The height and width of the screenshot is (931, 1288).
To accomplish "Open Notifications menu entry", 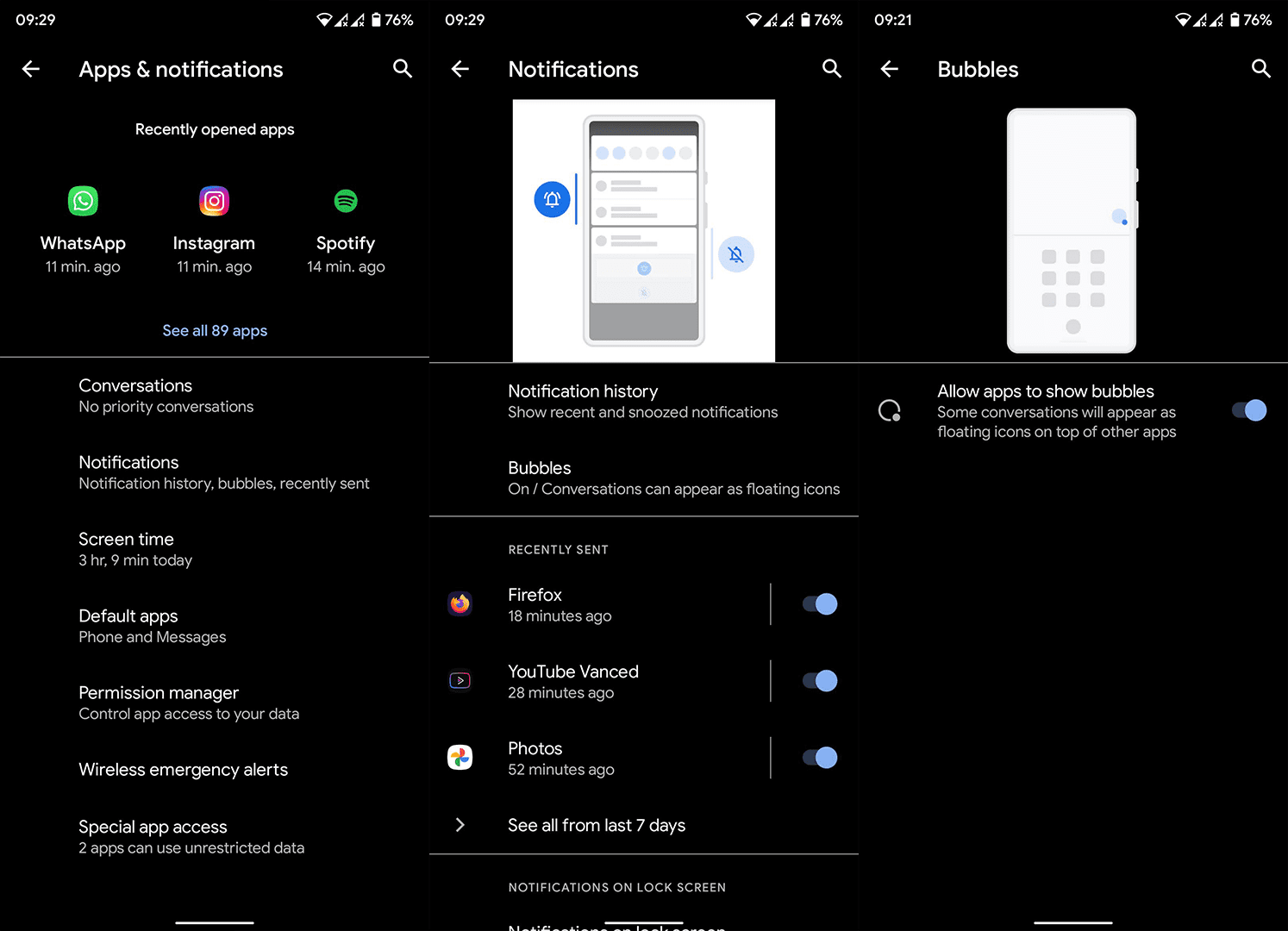I will (x=215, y=472).
